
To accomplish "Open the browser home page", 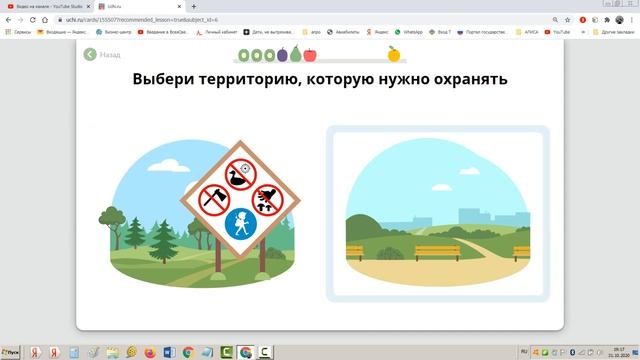I will click(x=45, y=20).
